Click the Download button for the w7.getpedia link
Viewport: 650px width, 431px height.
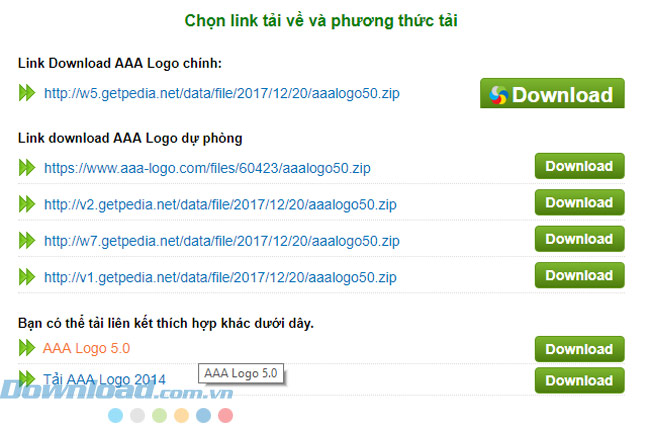tap(580, 239)
